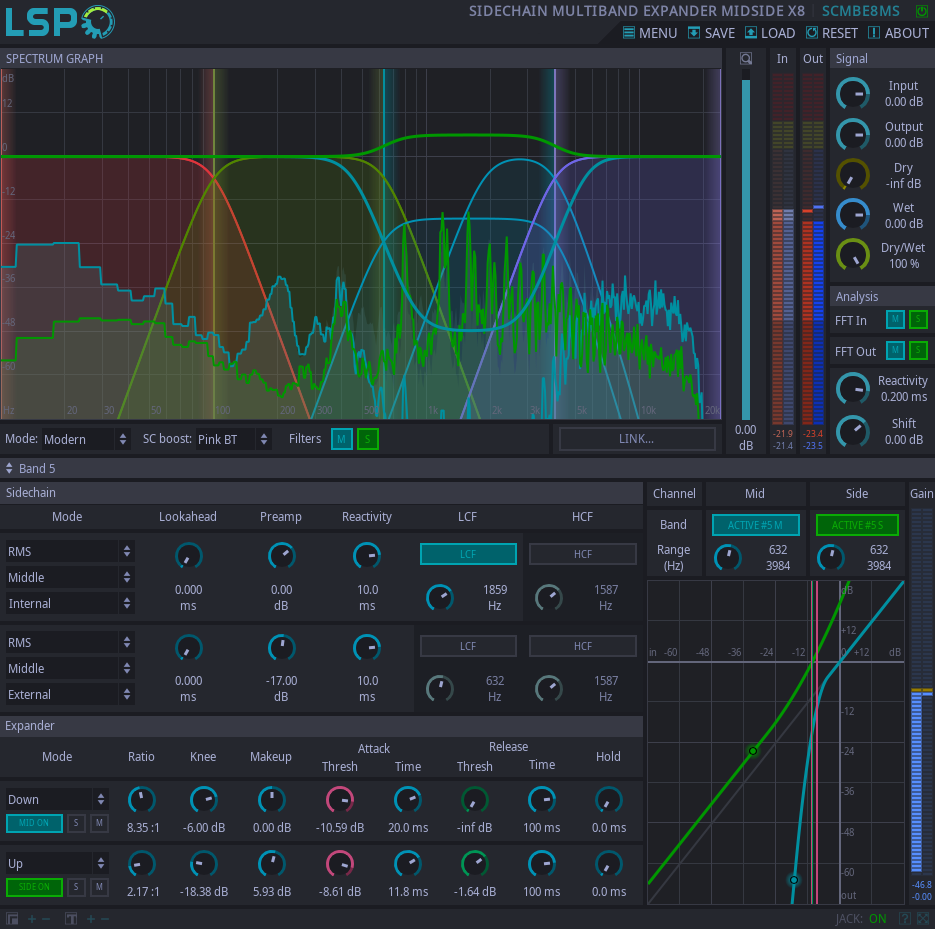The width and height of the screenshot is (935, 929).
Task: Click the spectrum graph zoom slider
Action: 746,244
